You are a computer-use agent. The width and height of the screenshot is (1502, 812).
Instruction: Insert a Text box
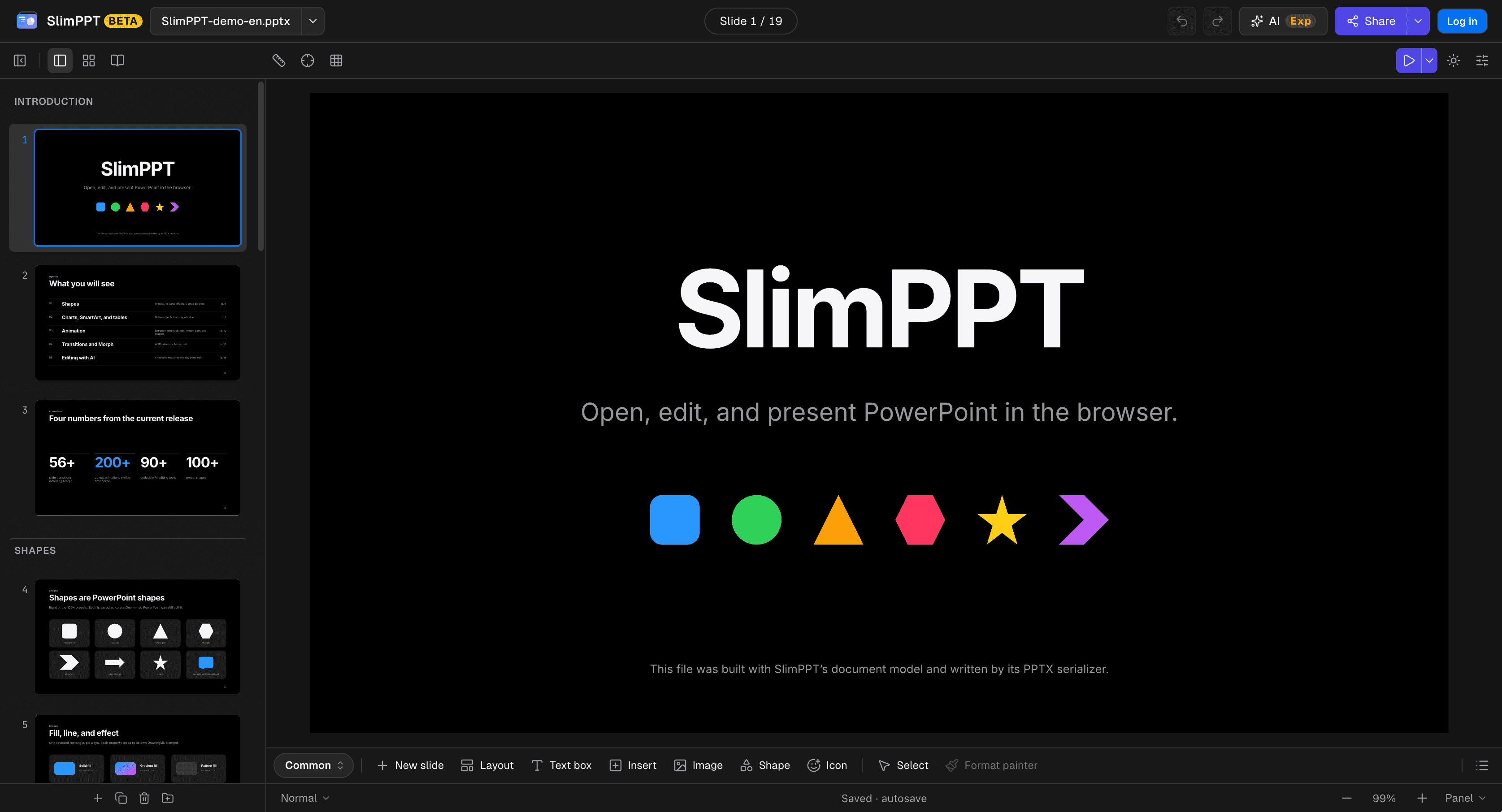point(561,765)
